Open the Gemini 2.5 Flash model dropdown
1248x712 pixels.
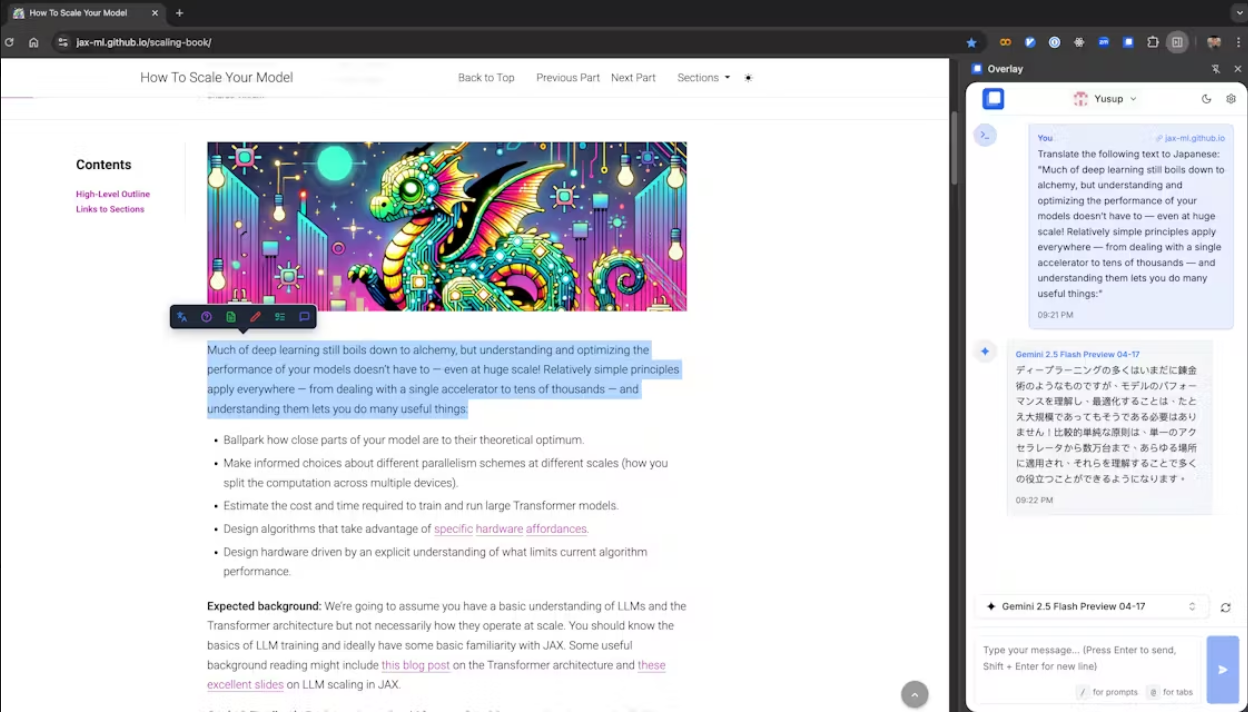coord(1091,606)
